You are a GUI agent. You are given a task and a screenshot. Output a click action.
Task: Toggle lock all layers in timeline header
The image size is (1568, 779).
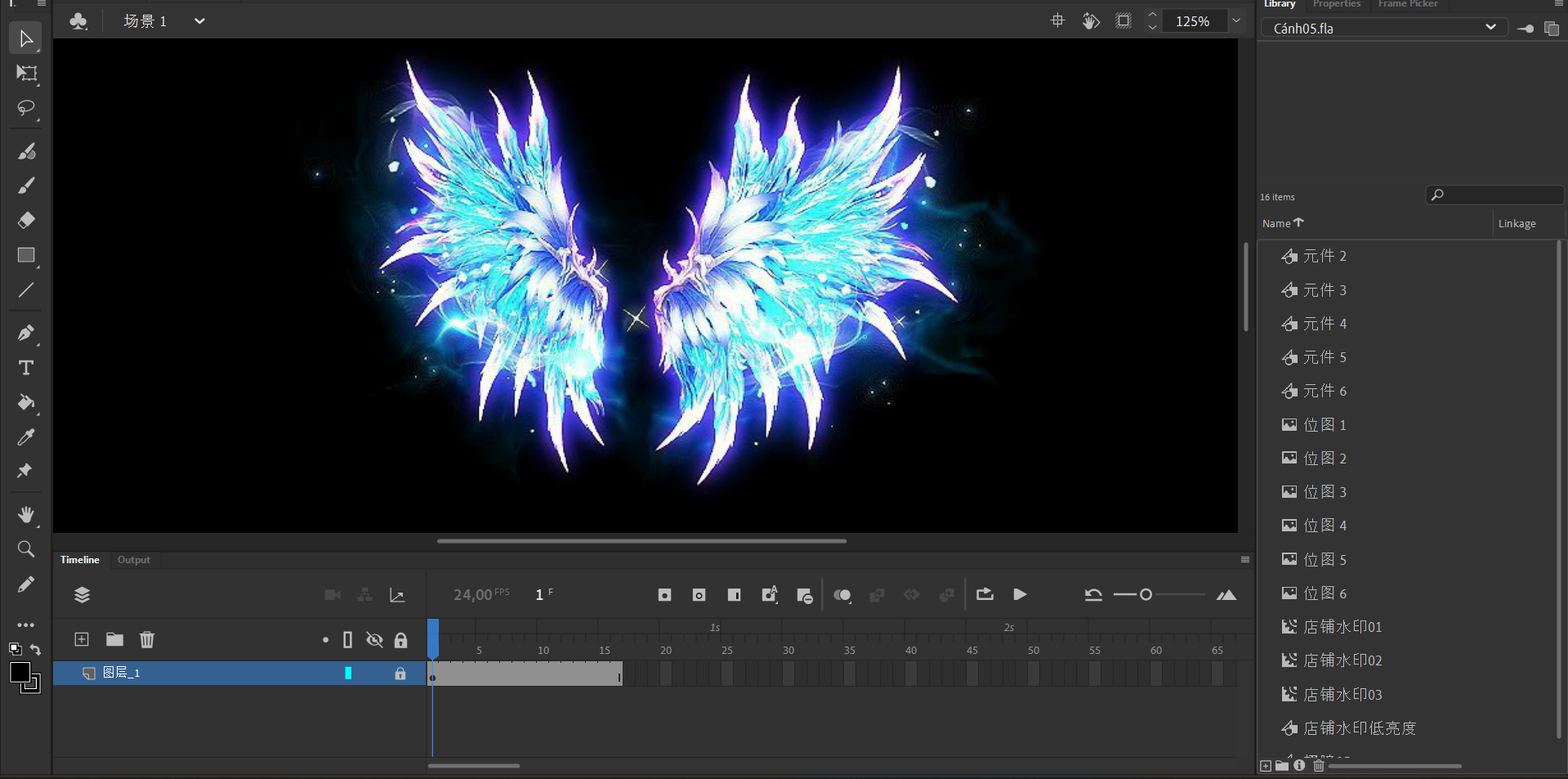click(400, 640)
